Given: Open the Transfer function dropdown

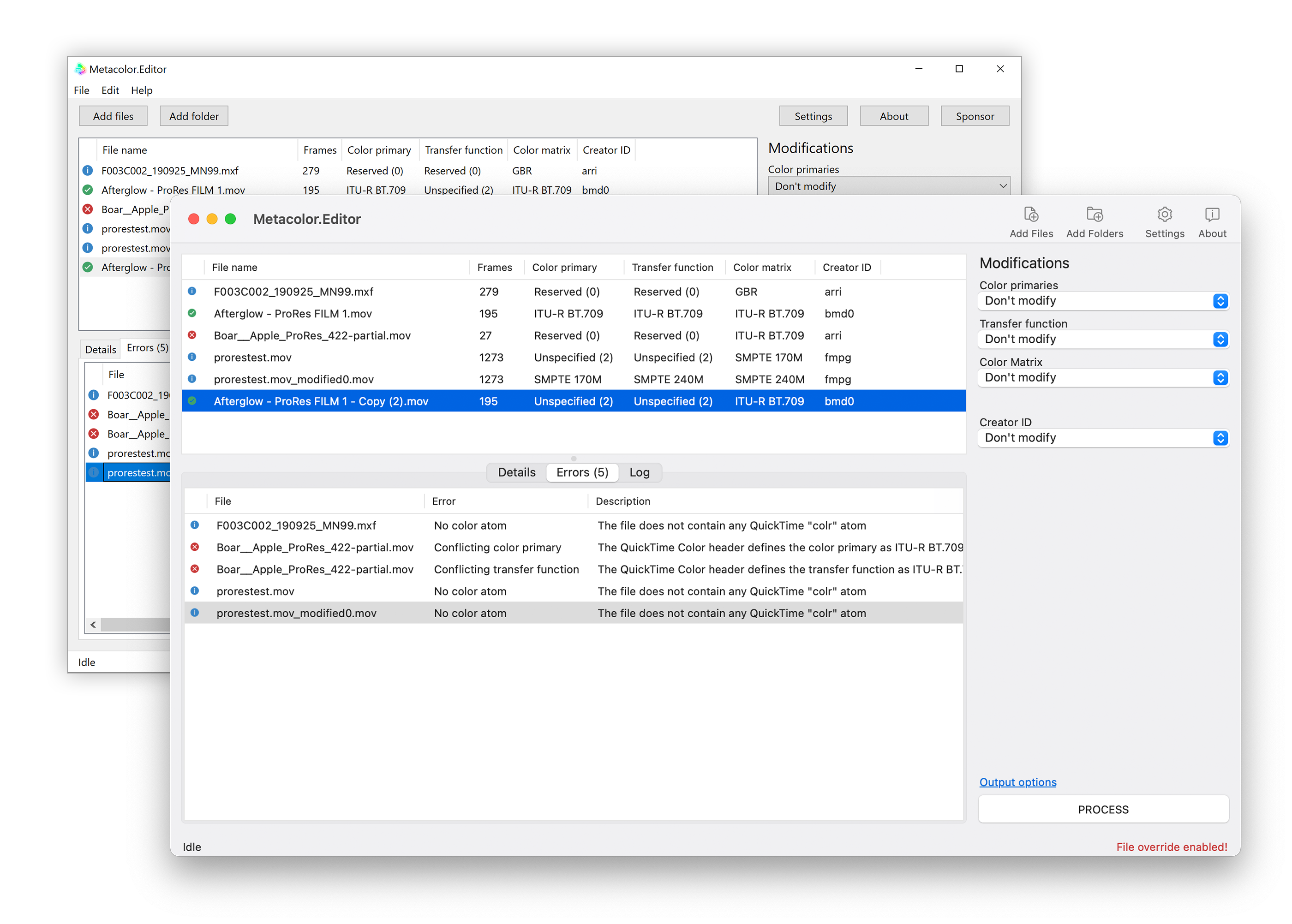Looking at the screenshot, I should pos(1102,339).
